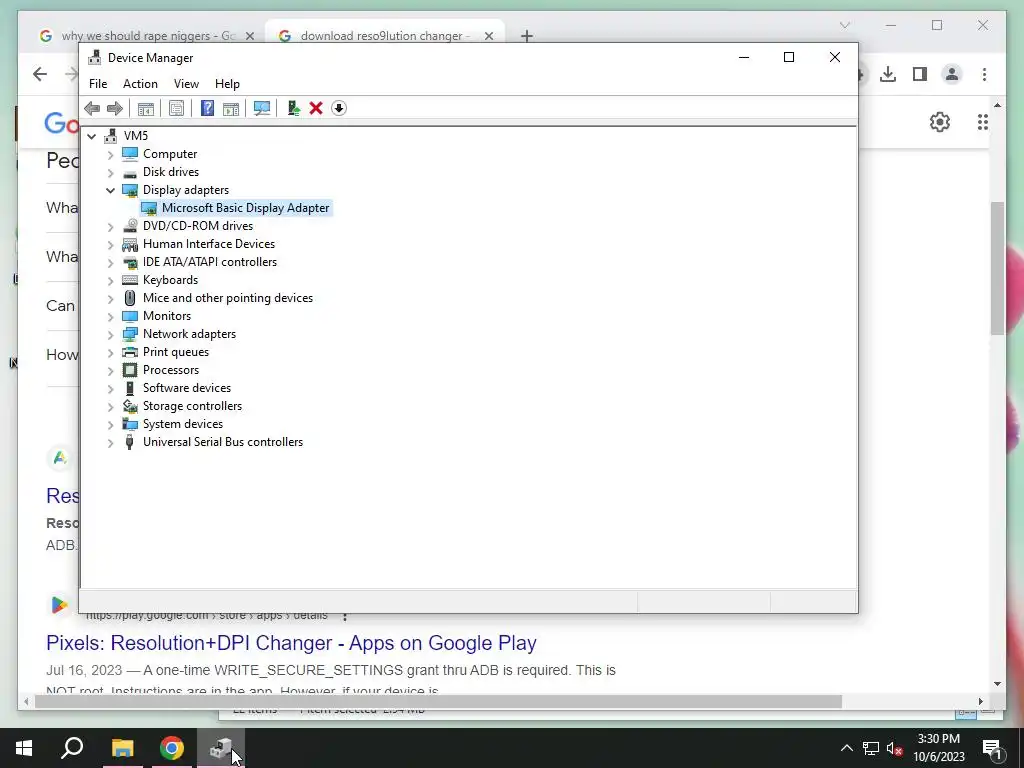Show hidden tray icons chevron

(x=846, y=748)
